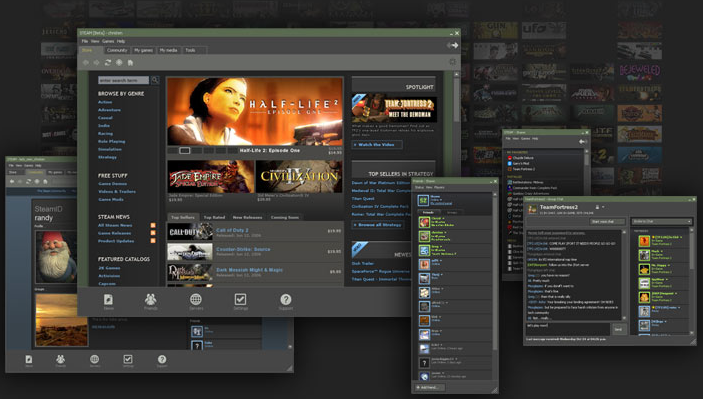
Task: Click the back arrow in the main Steam toolbar
Action: click(x=86, y=63)
